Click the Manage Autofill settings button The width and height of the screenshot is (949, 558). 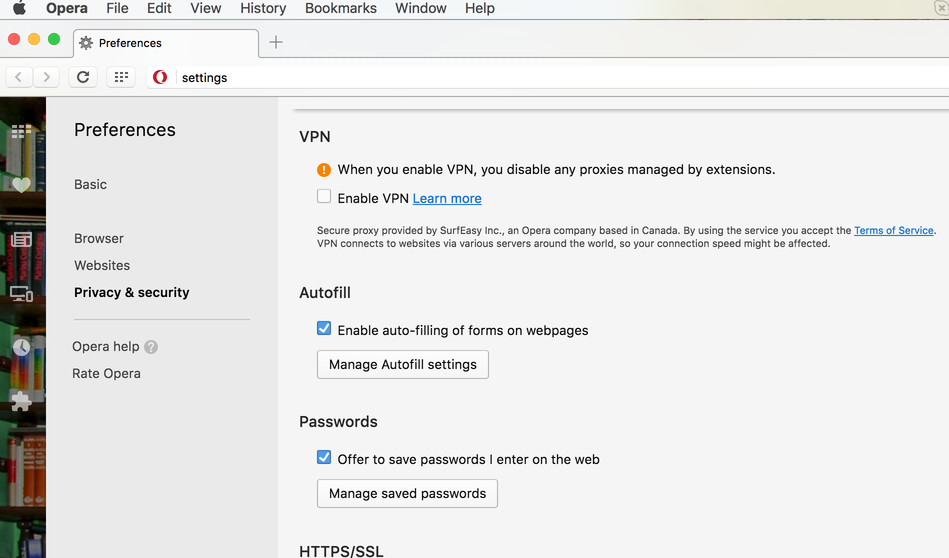point(402,364)
